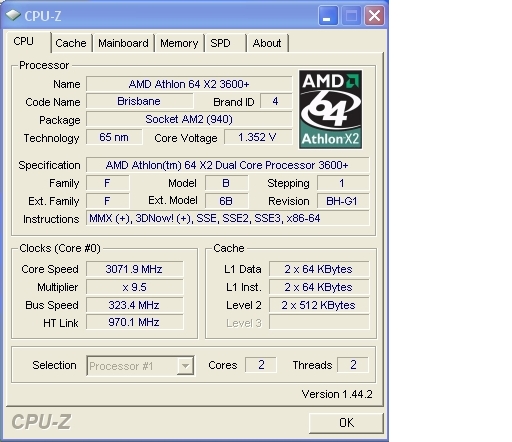Screen dimensions: 512x442
Task: Click the empty Level 3 cache field
Action: pos(319,322)
